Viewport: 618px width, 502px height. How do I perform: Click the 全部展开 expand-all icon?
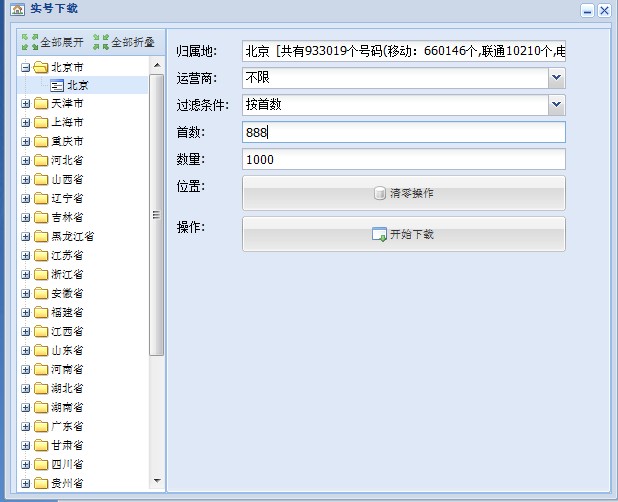tap(30, 42)
